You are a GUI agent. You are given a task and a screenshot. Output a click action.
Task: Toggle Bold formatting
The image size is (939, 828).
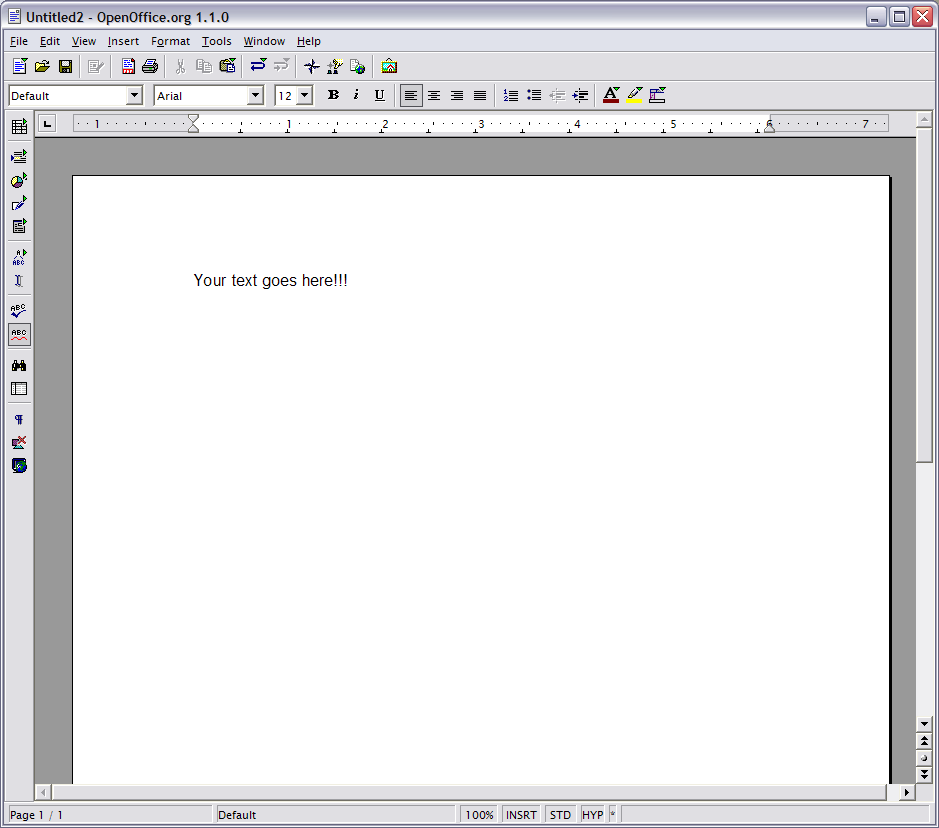(x=334, y=95)
